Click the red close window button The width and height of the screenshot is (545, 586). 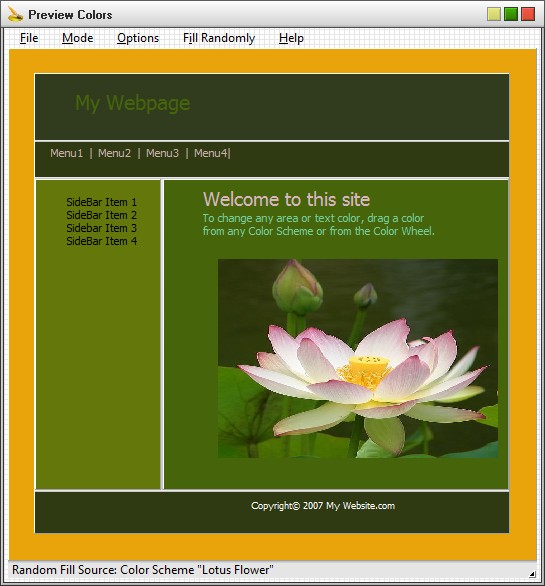pos(528,14)
